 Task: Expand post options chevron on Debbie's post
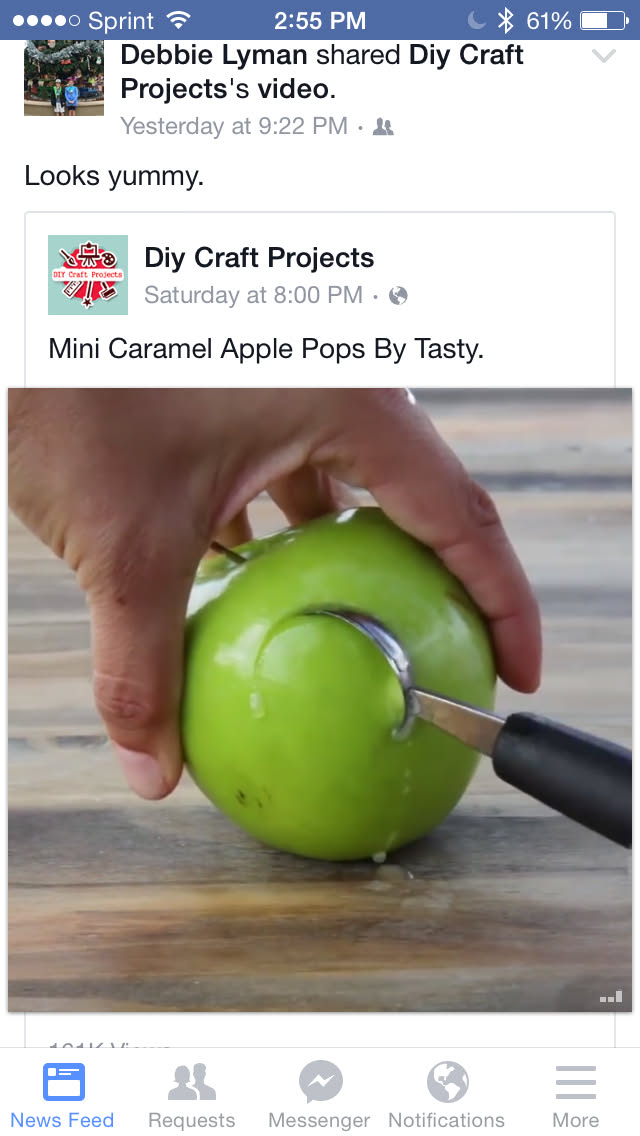pyautogui.click(x=604, y=56)
